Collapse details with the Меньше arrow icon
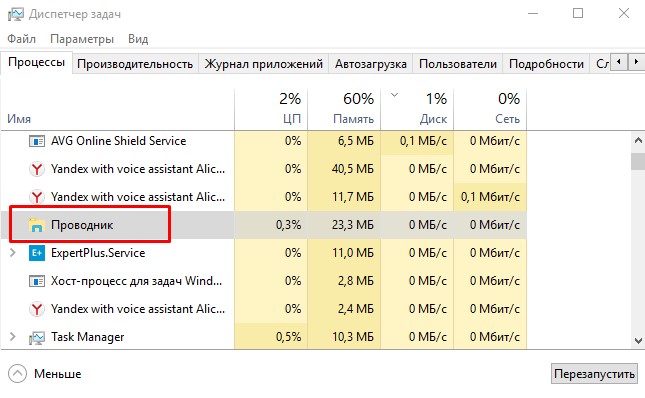This screenshot has width=645, height=398. pyautogui.click(x=17, y=374)
